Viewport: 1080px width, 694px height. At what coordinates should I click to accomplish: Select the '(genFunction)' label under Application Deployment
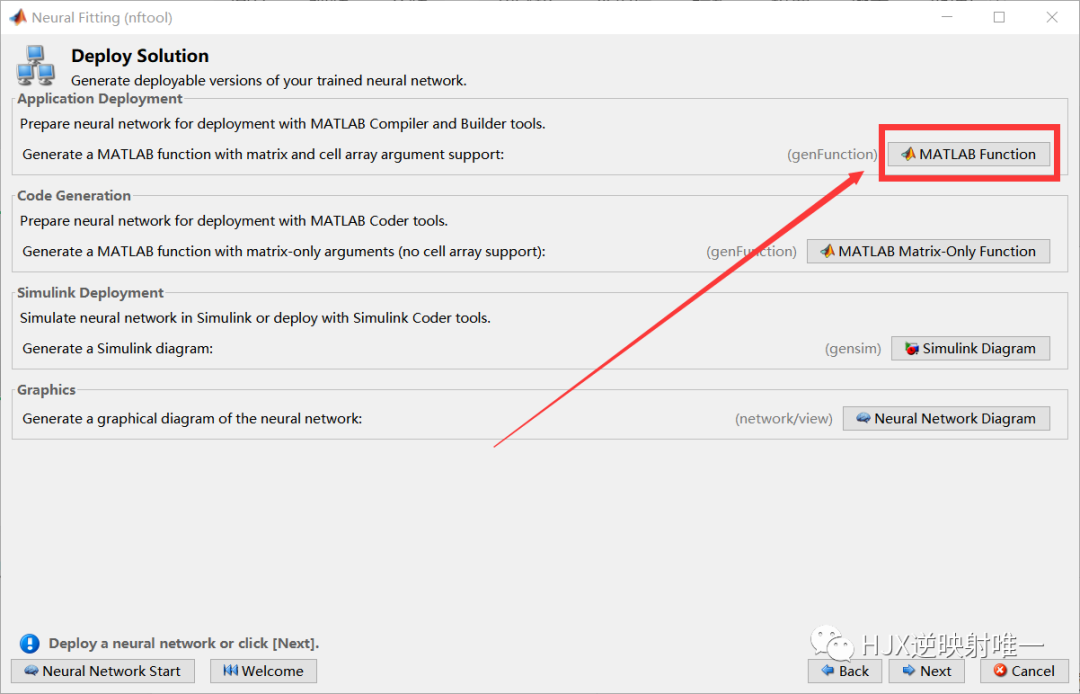pos(832,155)
